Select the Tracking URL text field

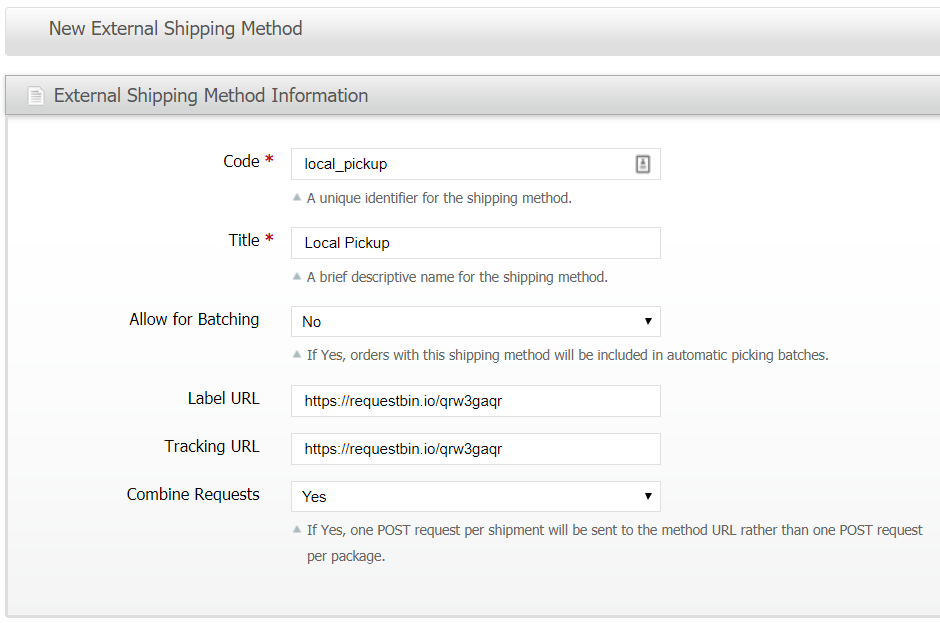(x=476, y=449)
